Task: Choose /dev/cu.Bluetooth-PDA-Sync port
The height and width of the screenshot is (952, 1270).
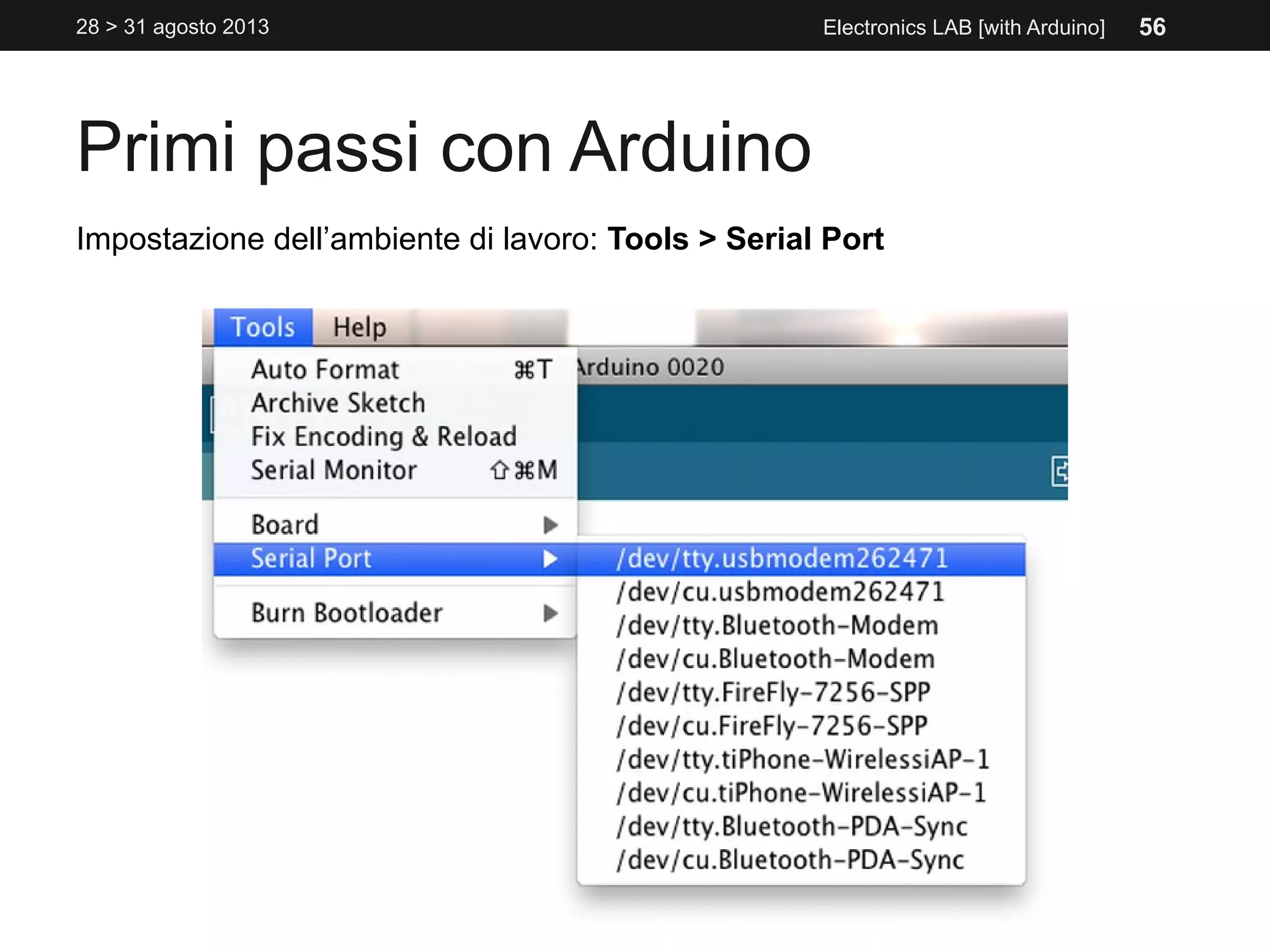Action: point(801,860)
